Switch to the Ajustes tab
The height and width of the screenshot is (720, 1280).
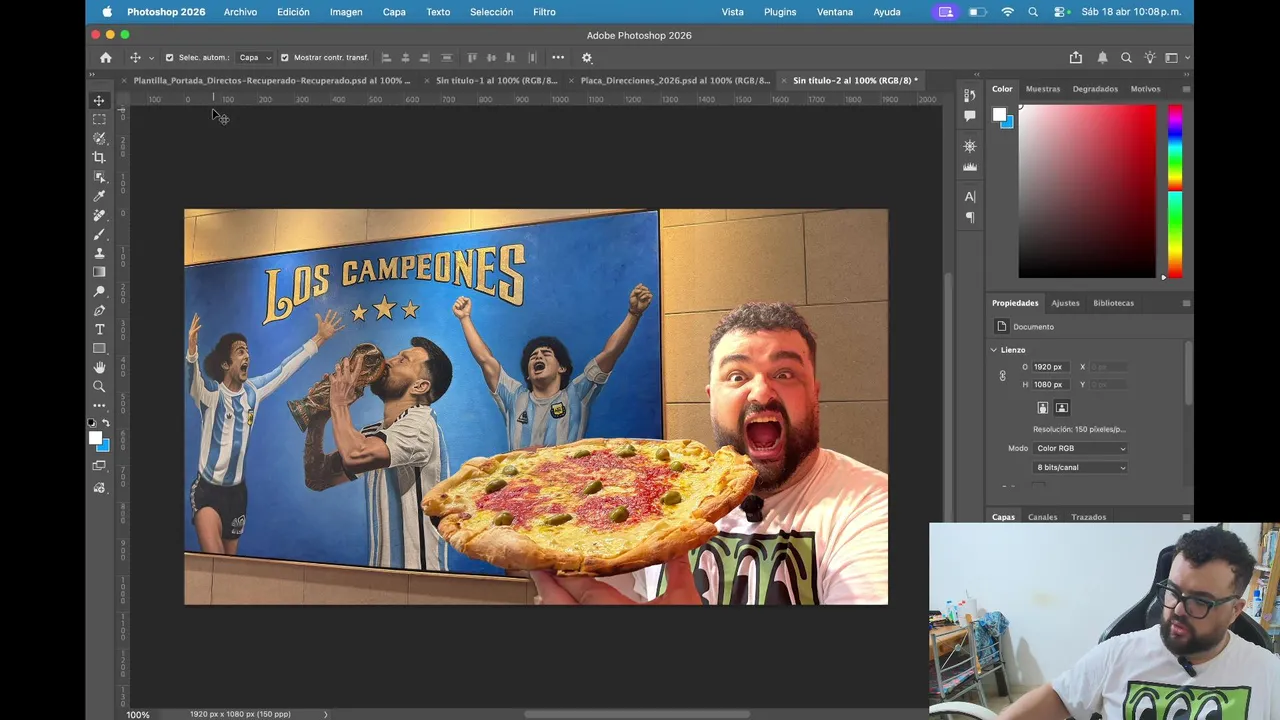pos(1065,303)
